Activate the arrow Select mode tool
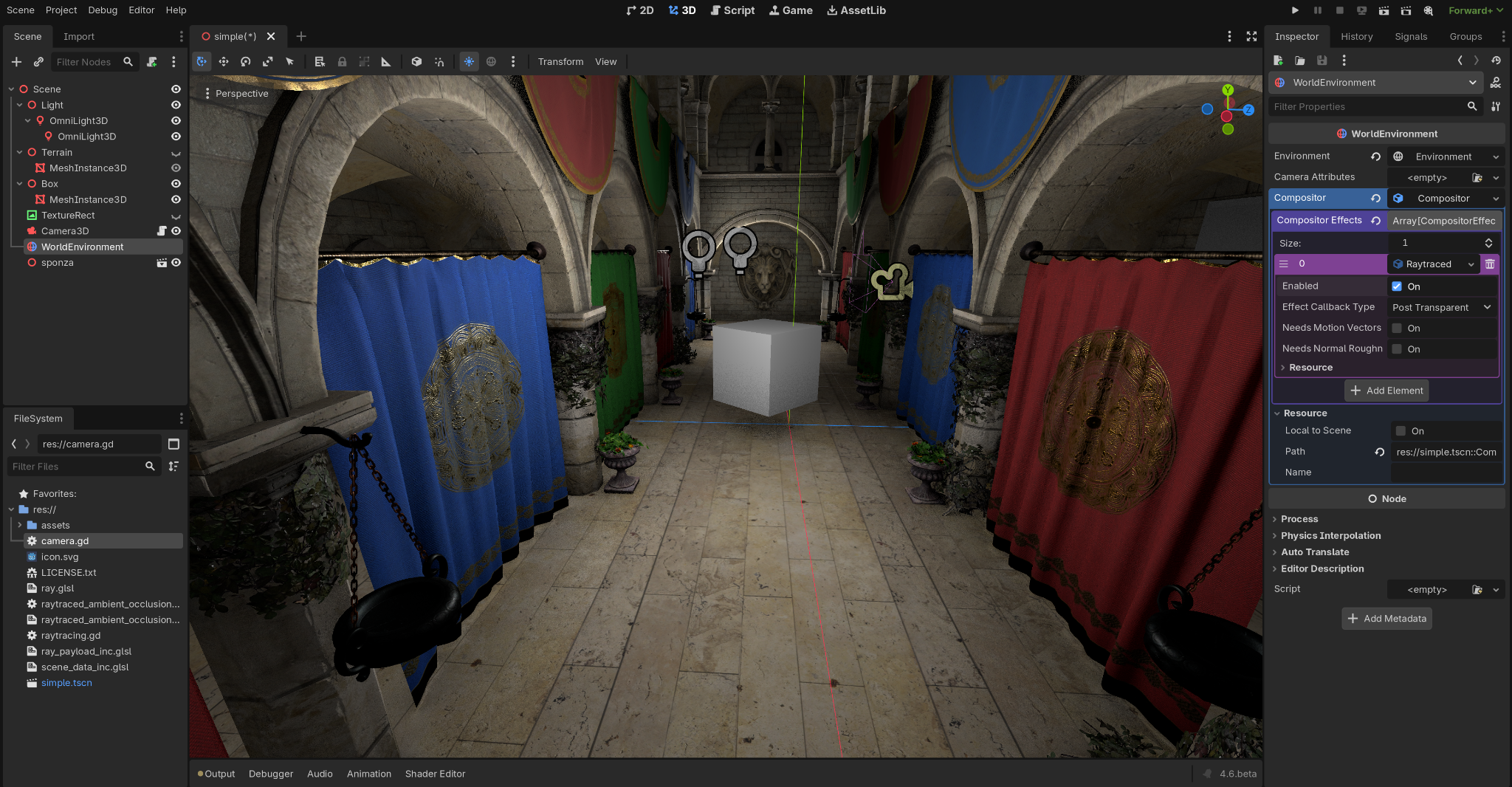The height and width of the screenshot is (787, 1512). pyautogui.click(x=290, y=62)
